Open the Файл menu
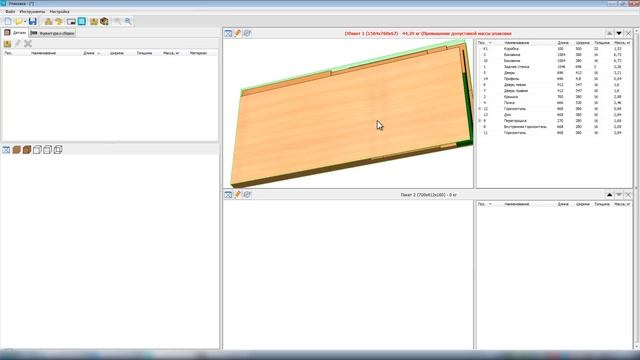The image size is (640, 360). coord(10,11)
